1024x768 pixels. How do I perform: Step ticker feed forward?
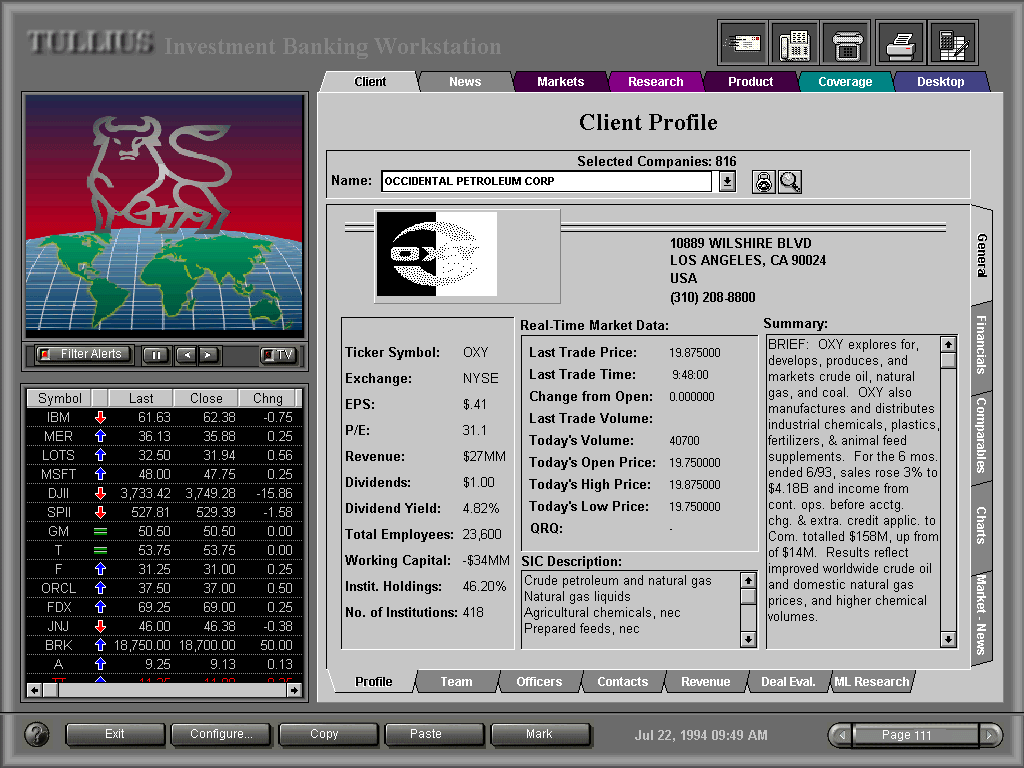click(x=208, y=355)
